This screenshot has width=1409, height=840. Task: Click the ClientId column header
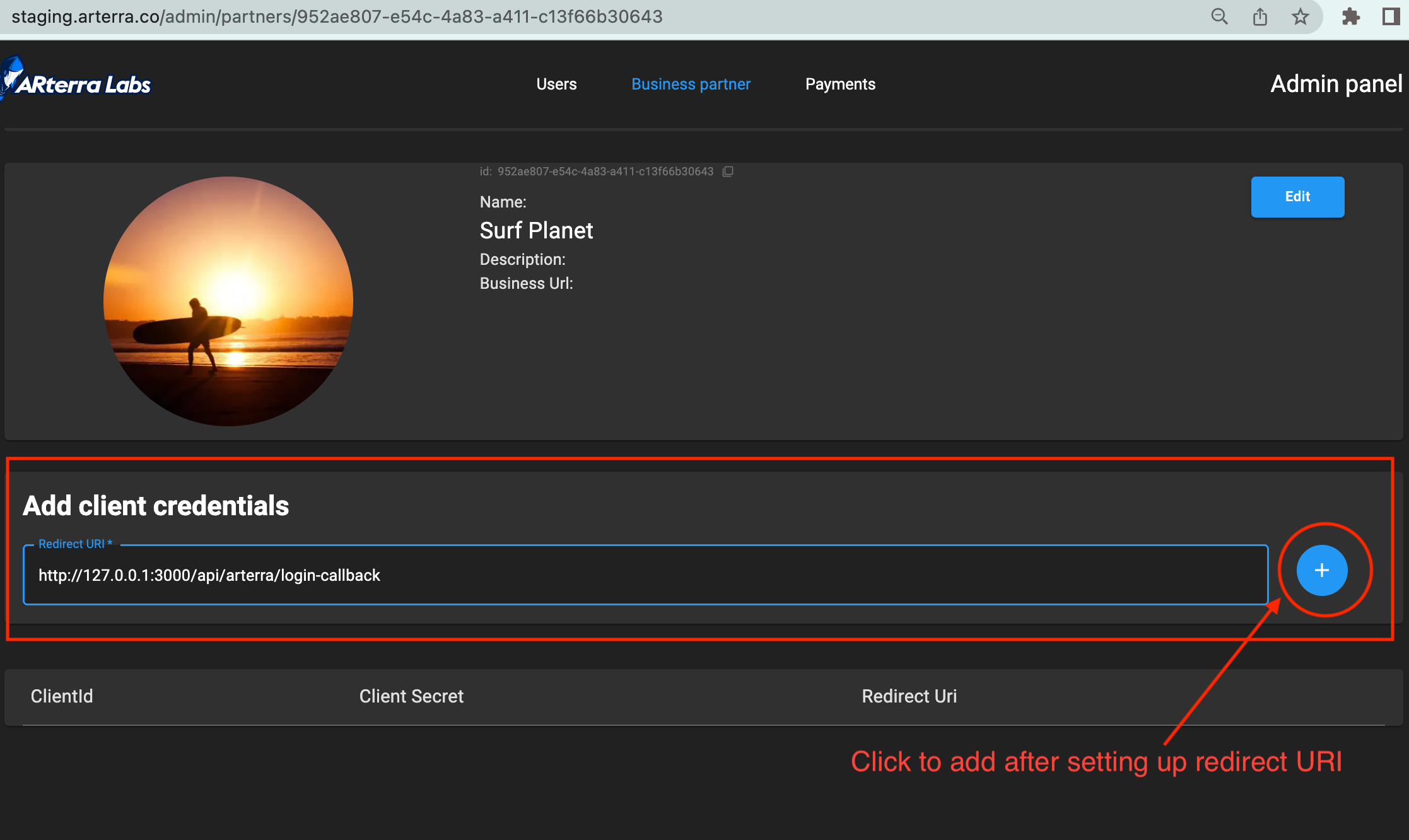pos(61,696)
